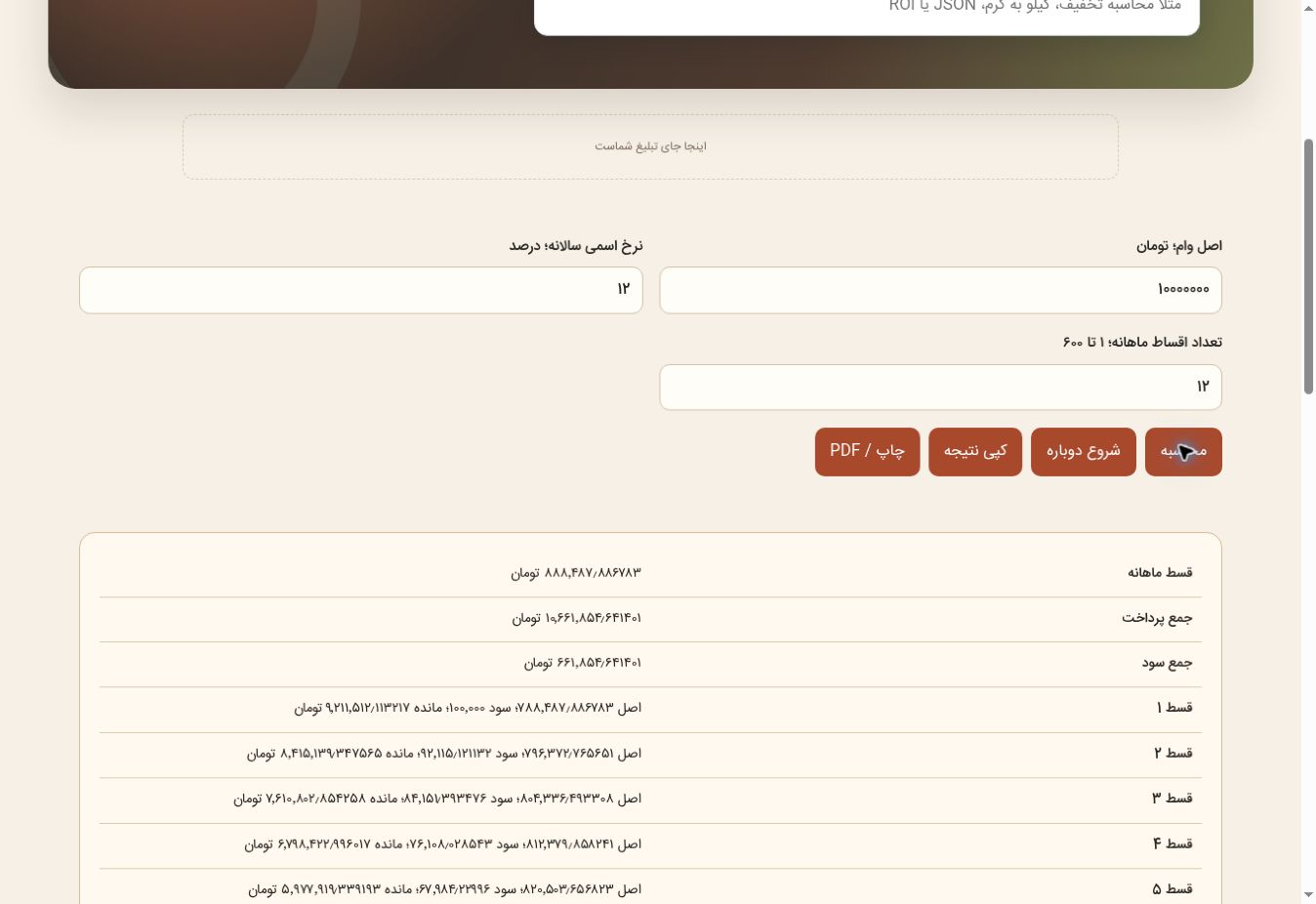
Task: Click the قسط ۳ row label
Action: point(1172,799)
